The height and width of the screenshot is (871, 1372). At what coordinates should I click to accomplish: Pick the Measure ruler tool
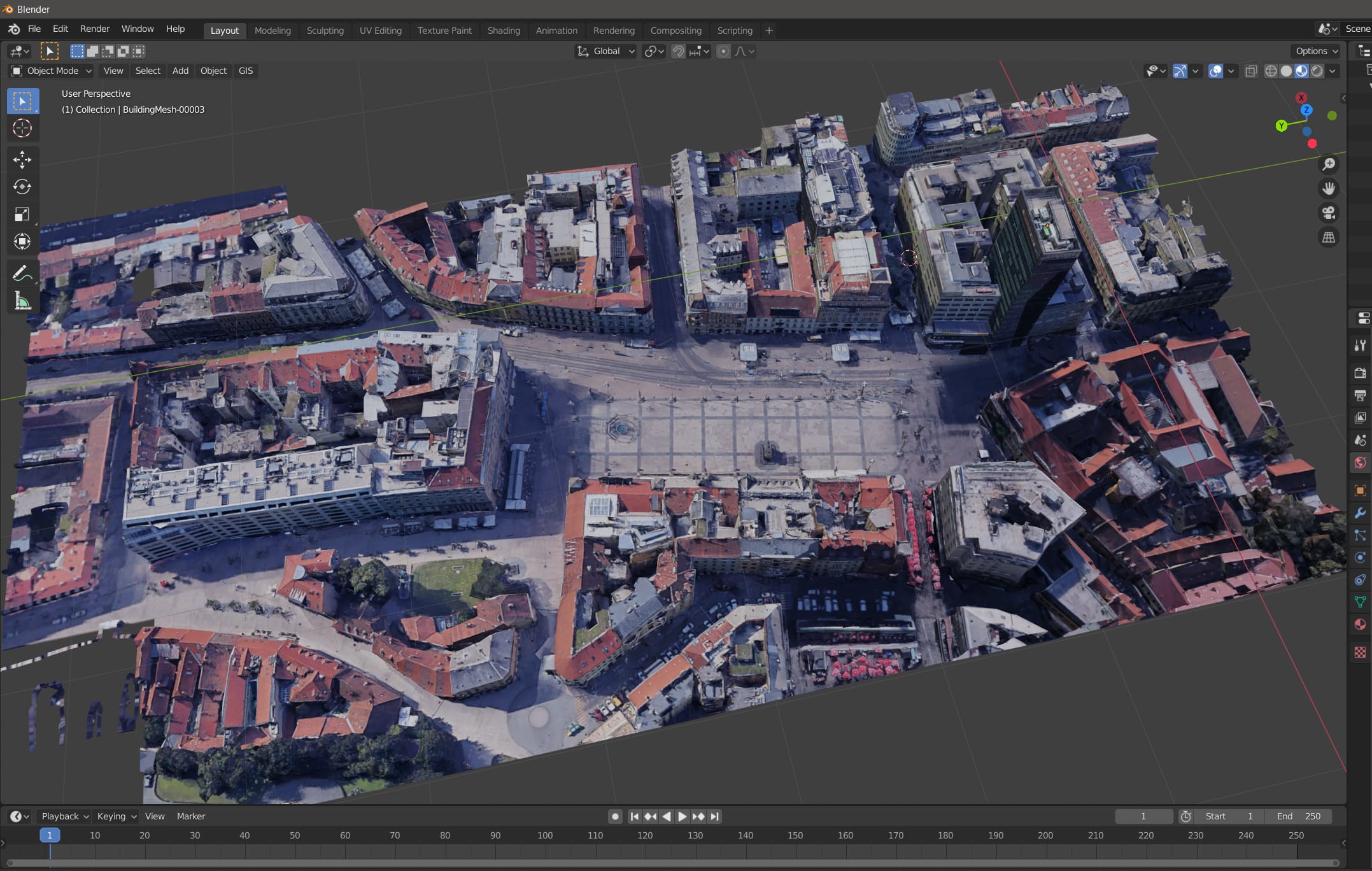(x=22, y=301)
